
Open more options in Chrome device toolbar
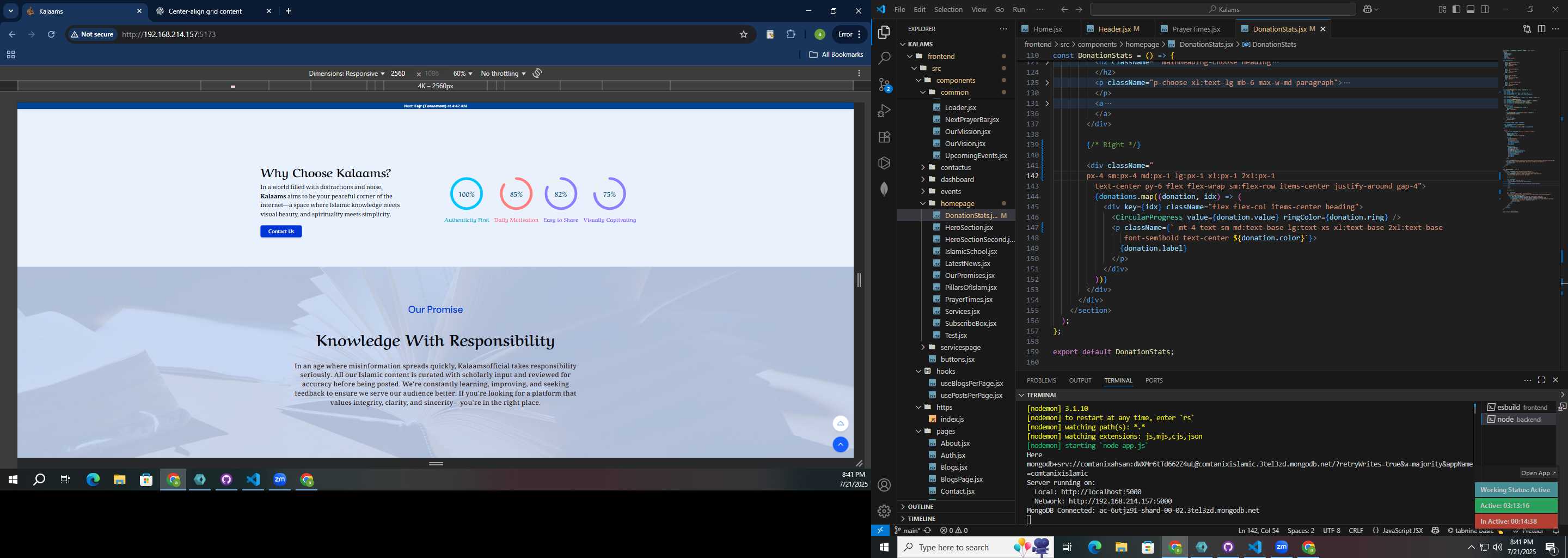(859, 73)
